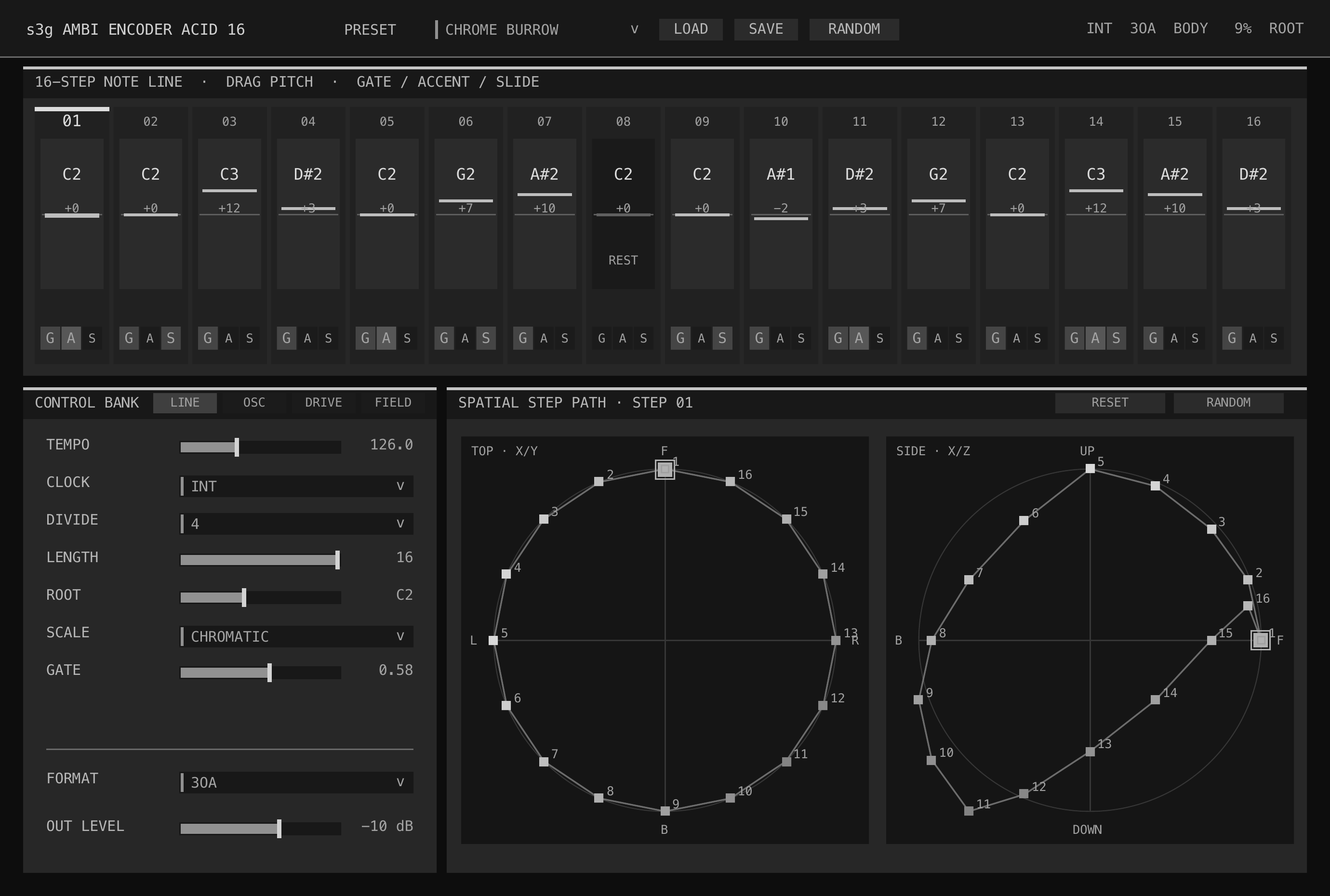This screenshot has width=1330, height=896.
Task: Select node 1 in TOP X/Y view
Action: (x=665, y=469)
